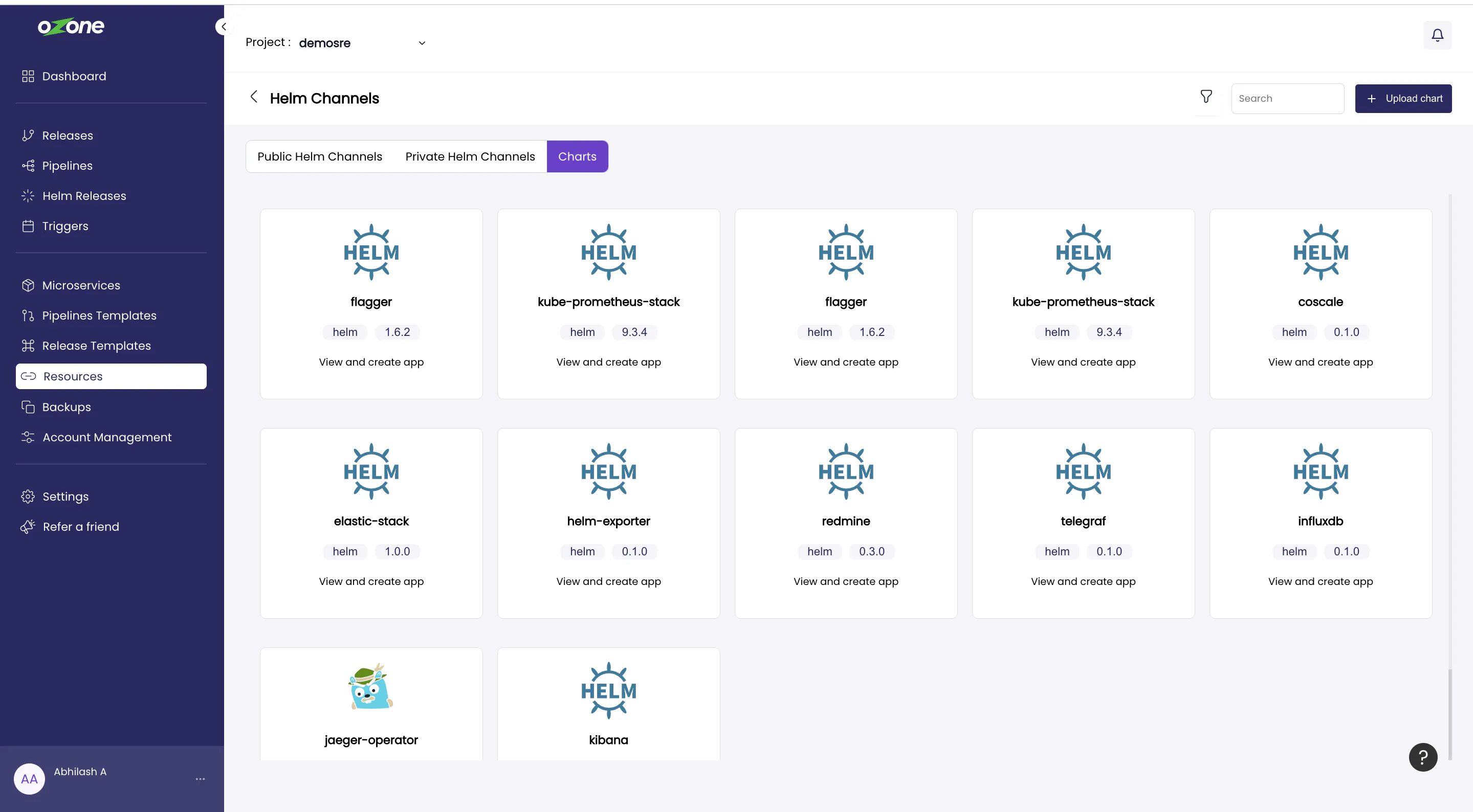Viewport: 1473px width, 812px height.
Task: Click View and create app for telegraf
Action: point(1083,582)
